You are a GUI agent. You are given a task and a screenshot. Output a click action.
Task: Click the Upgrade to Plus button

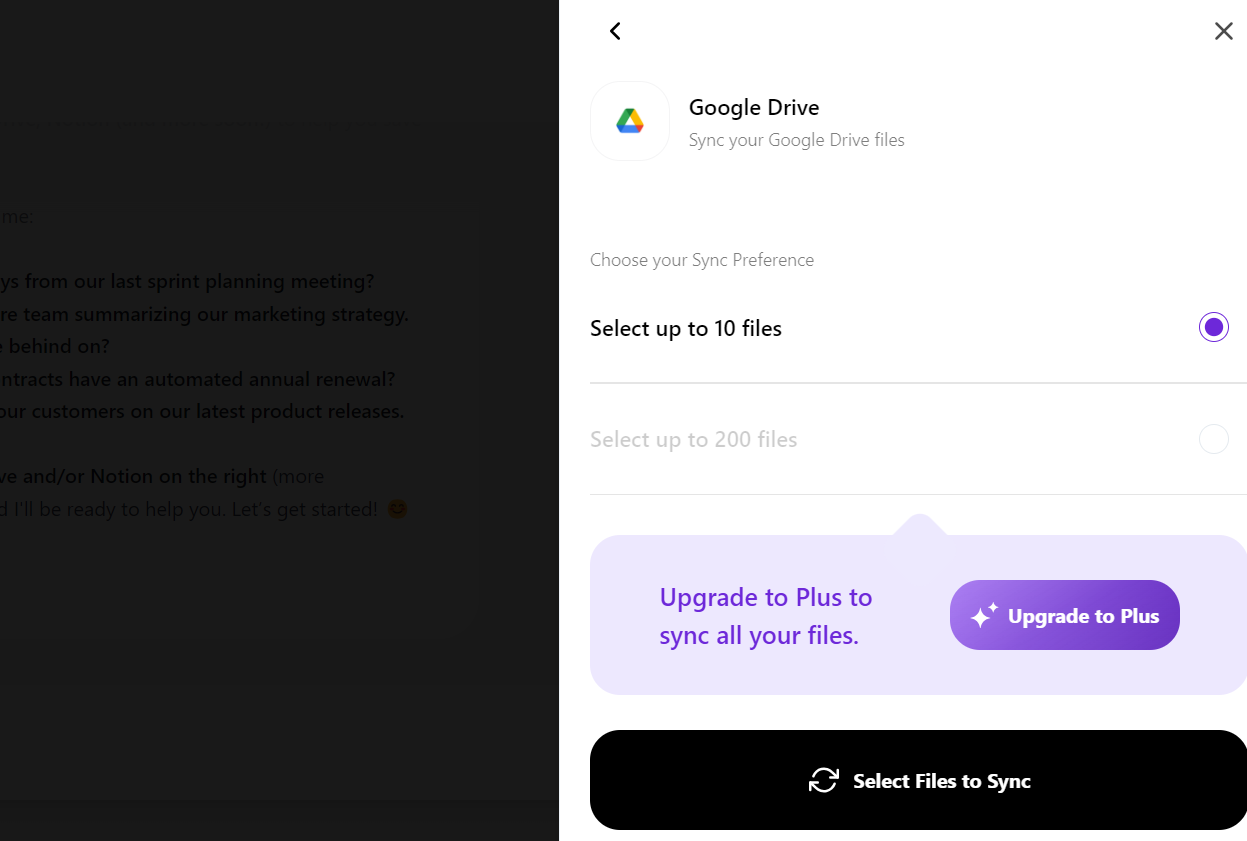[x=1065, y=615]
